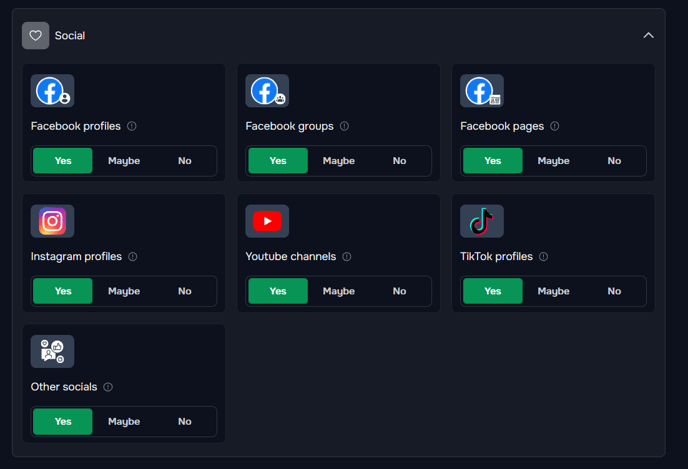The width and height of the screenshot is (688, 469).
Task: Select Maybe for Facebook pages
Action: pyautogui.click(x=554, y=161)
